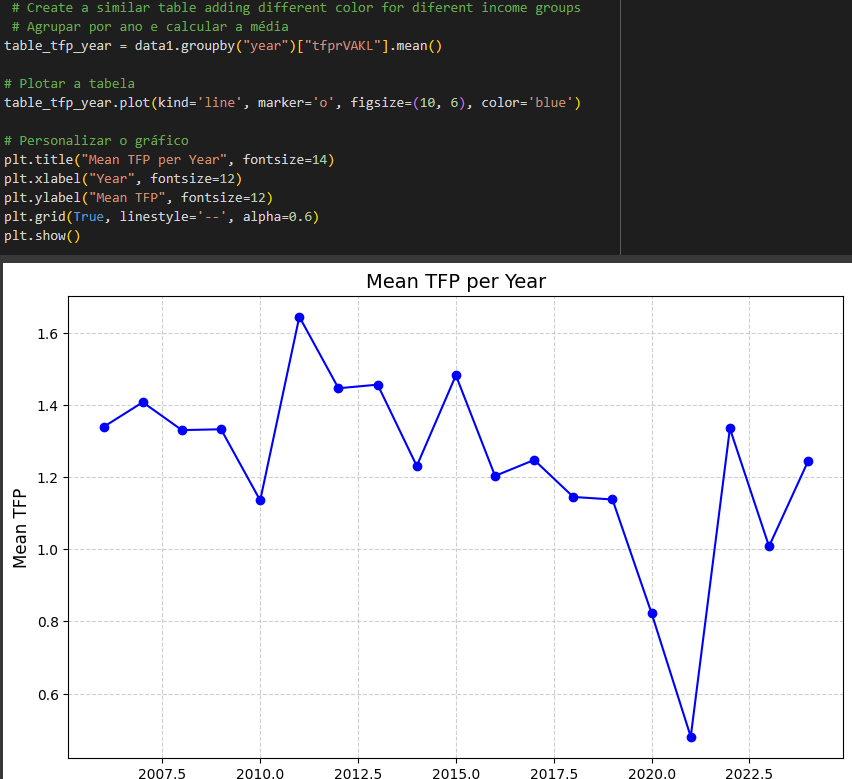Click the plt.grid code line

click(161, 217)
